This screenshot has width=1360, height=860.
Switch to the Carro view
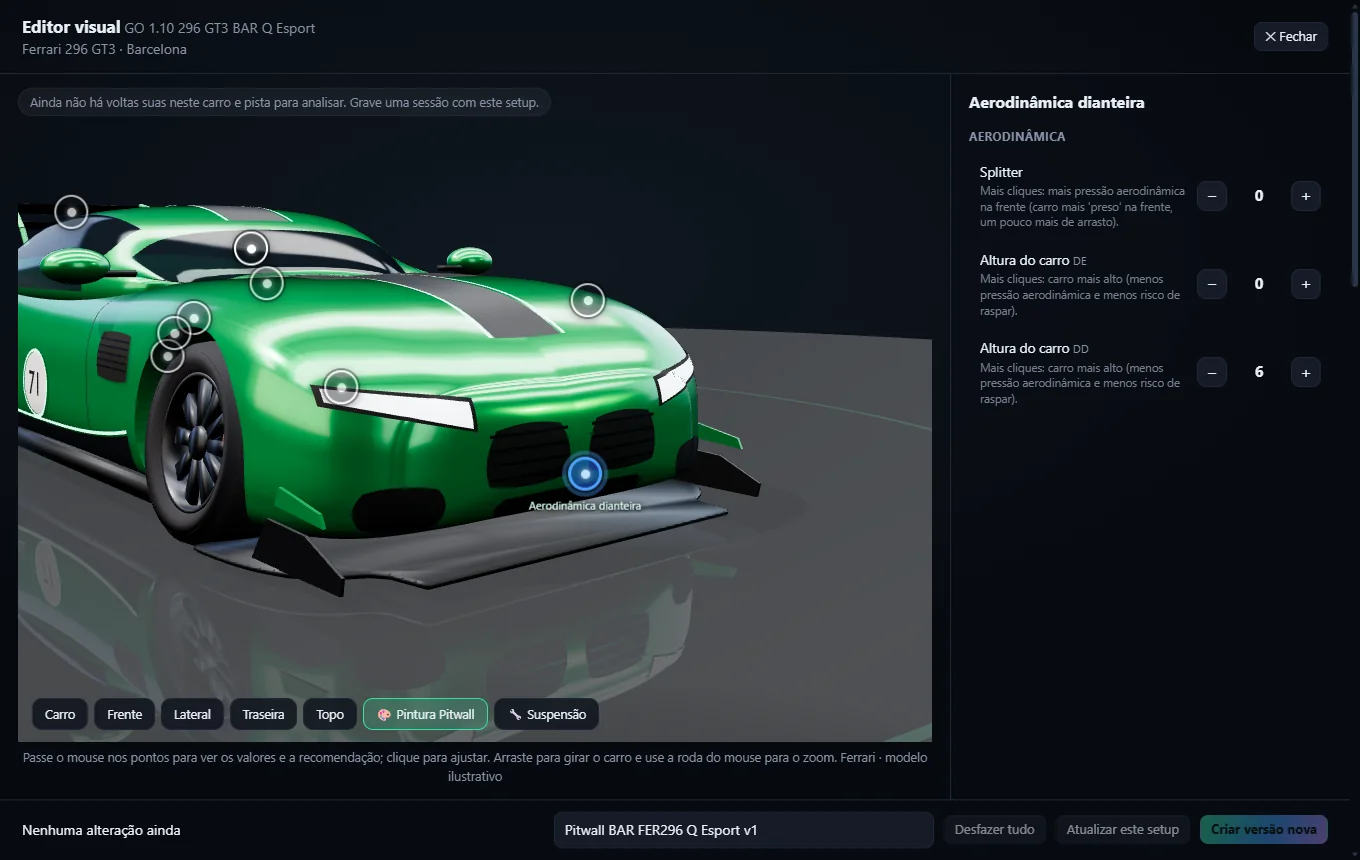(60, 714)
